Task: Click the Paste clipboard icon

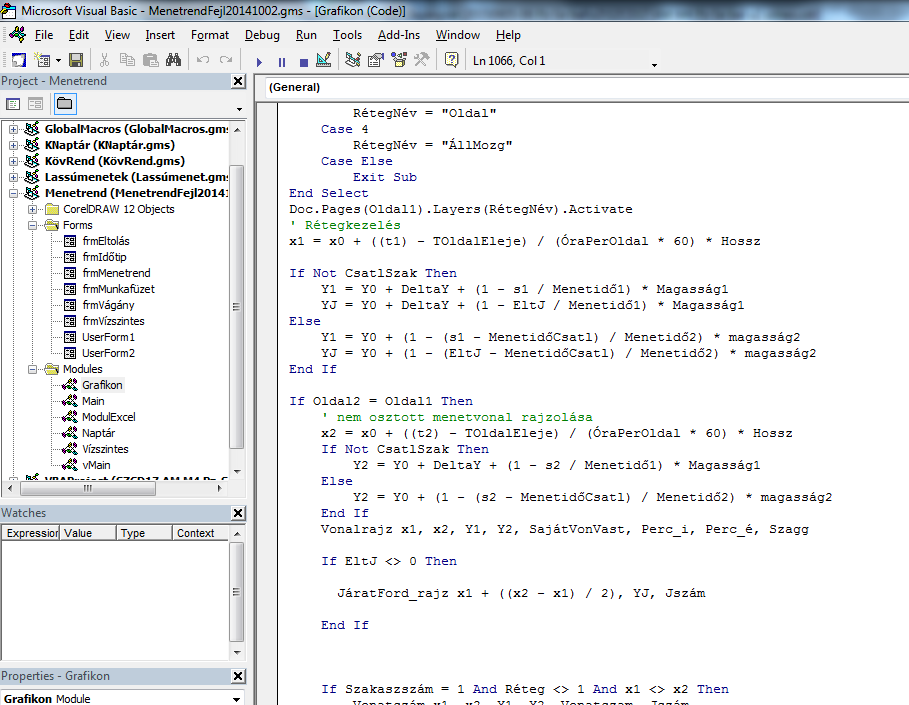Action: coord(150,60)
